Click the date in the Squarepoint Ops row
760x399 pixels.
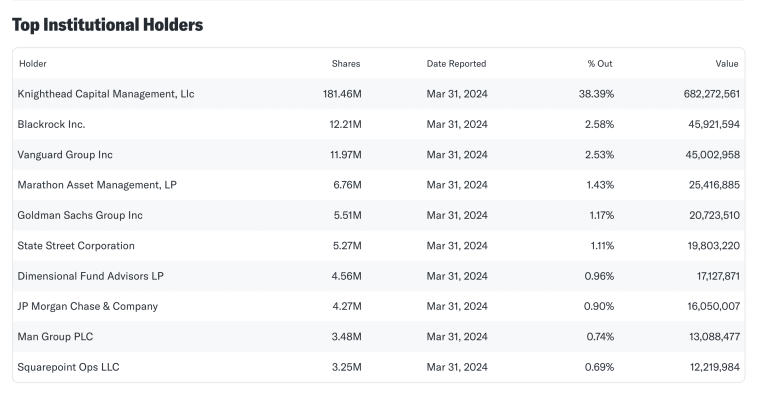[457, 367]
